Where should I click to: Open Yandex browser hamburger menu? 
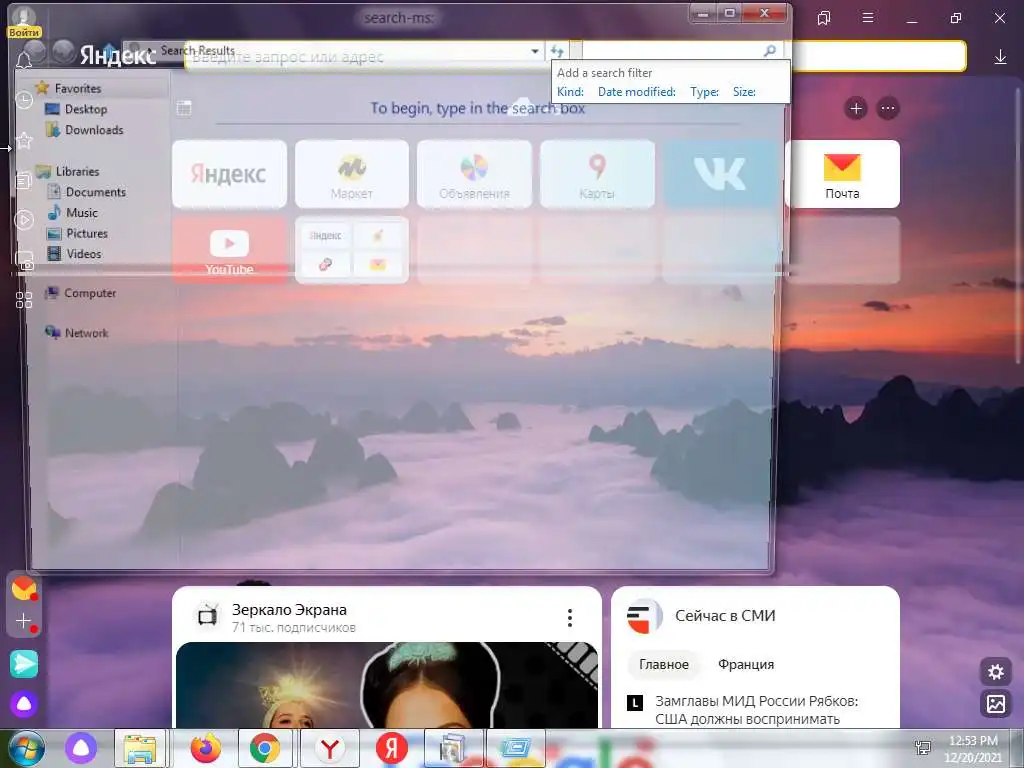pos(868,18)
